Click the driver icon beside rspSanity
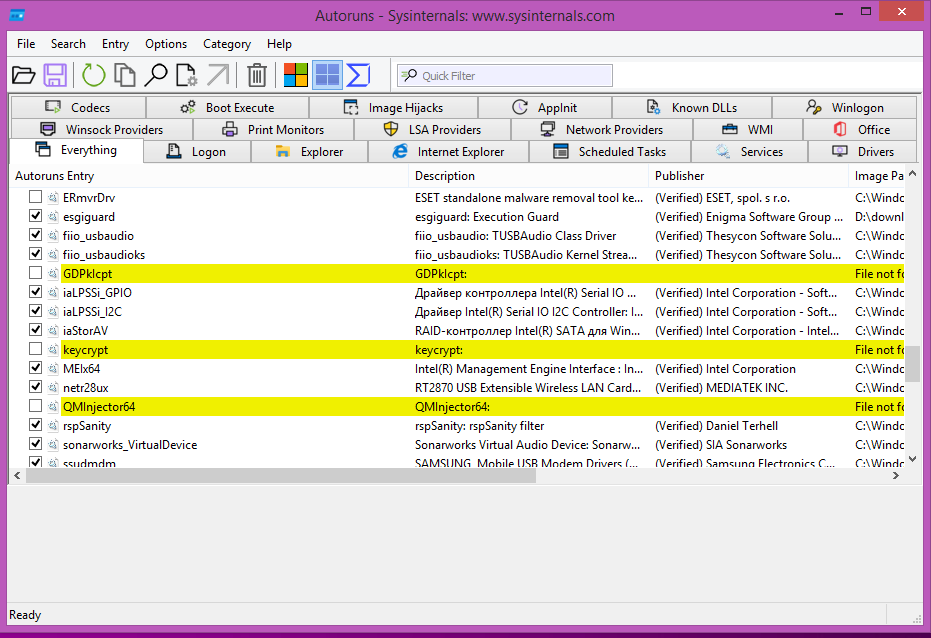The width and height of the screenshot is (931, 638). 53,426
